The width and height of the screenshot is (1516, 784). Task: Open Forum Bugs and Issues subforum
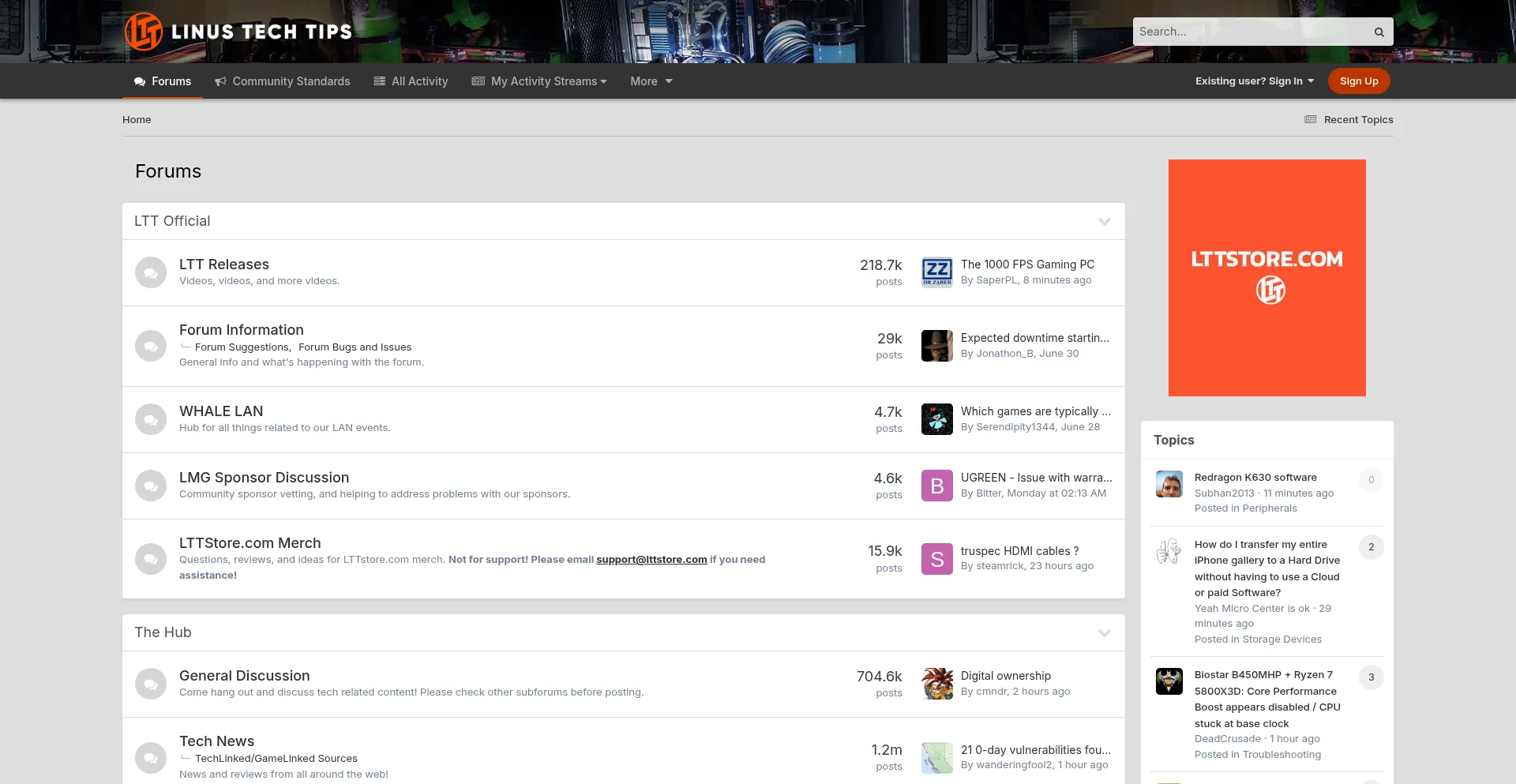(x=355, y=347)
